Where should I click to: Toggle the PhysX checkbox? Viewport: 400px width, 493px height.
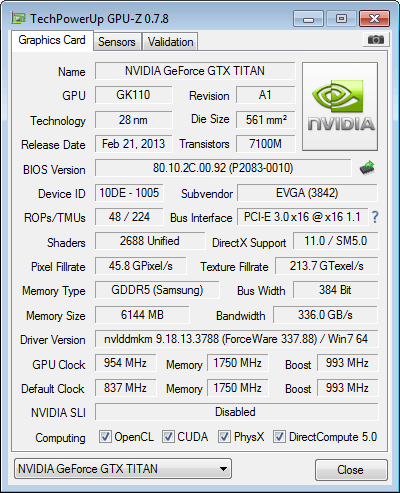pyautogui.click(x=224, y=436)
